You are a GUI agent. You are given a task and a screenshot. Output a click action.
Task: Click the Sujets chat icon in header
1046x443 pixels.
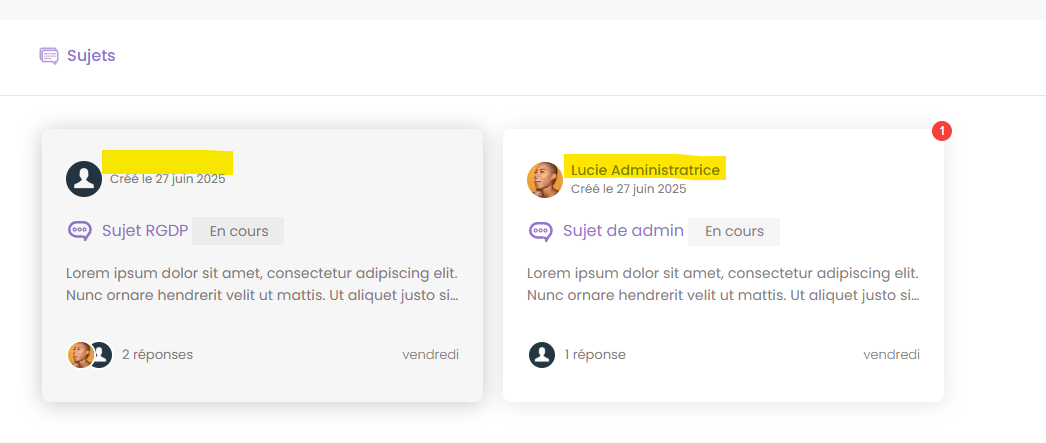click(49, 56)
